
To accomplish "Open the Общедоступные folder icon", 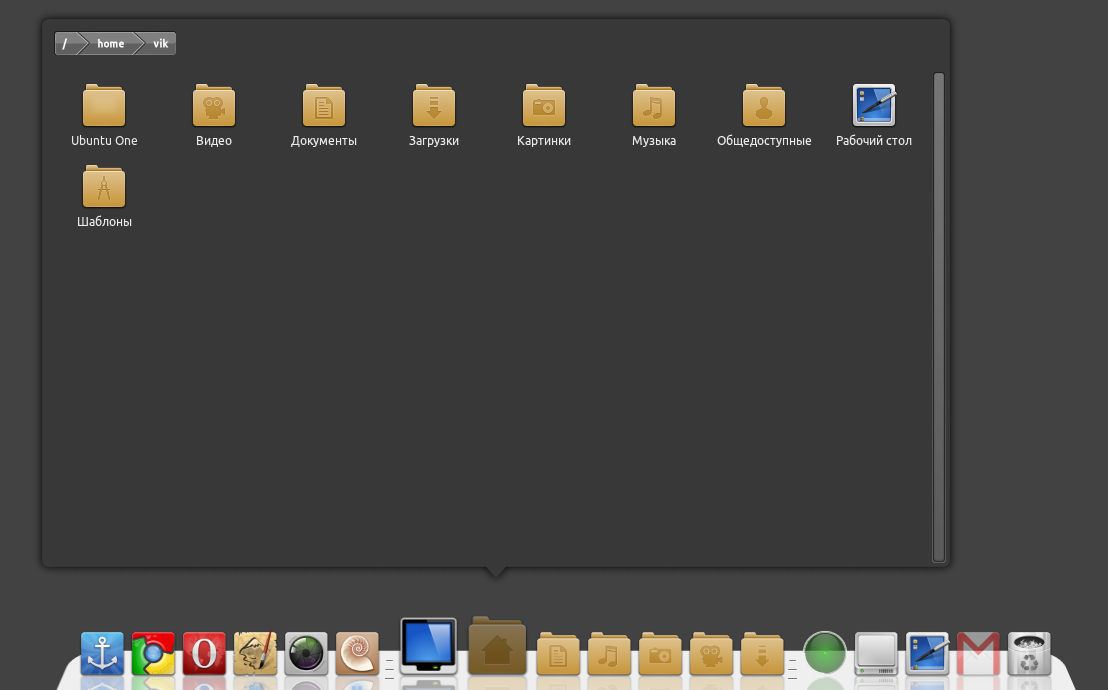I will [x=764, y=105].
